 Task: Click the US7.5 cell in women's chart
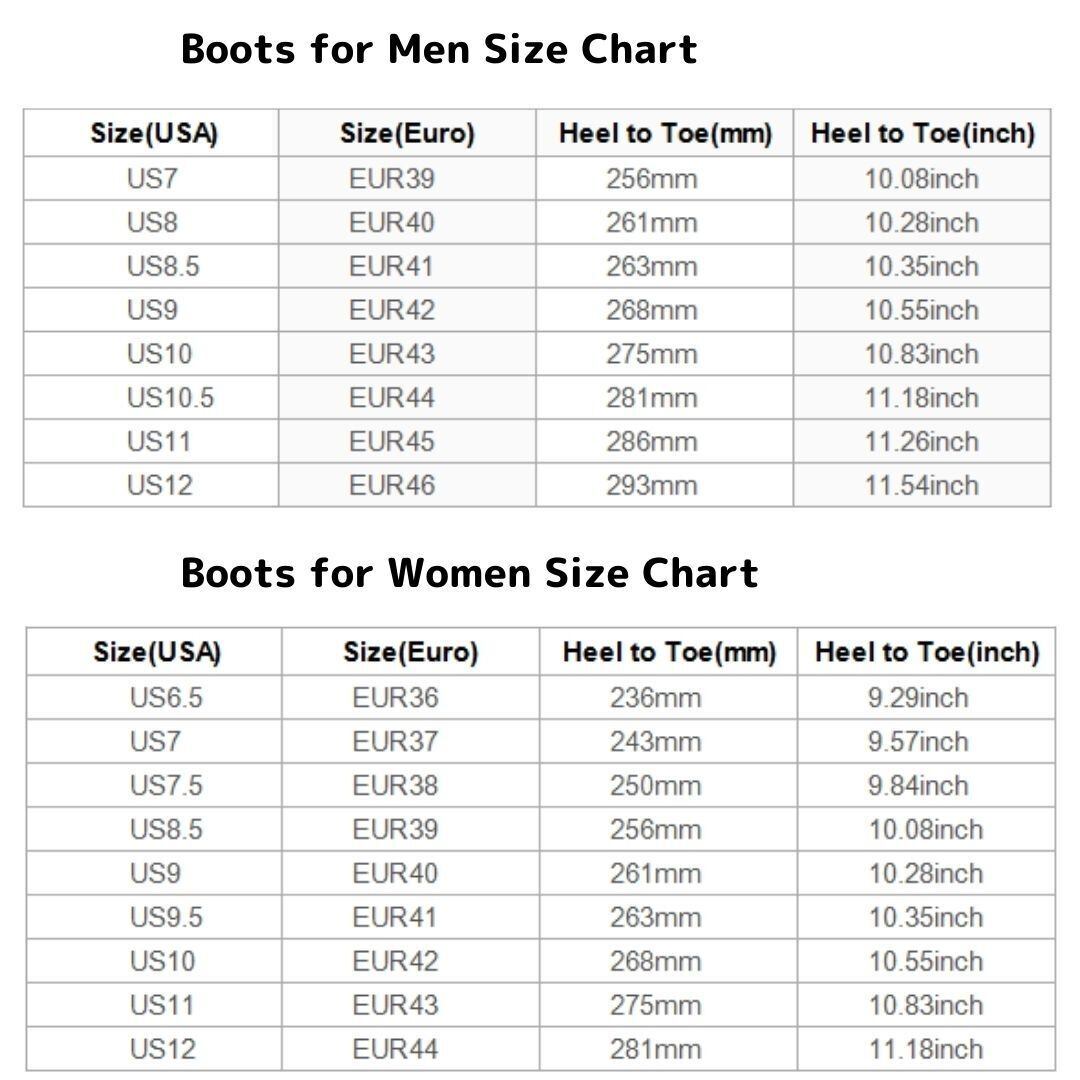[165, 785]
